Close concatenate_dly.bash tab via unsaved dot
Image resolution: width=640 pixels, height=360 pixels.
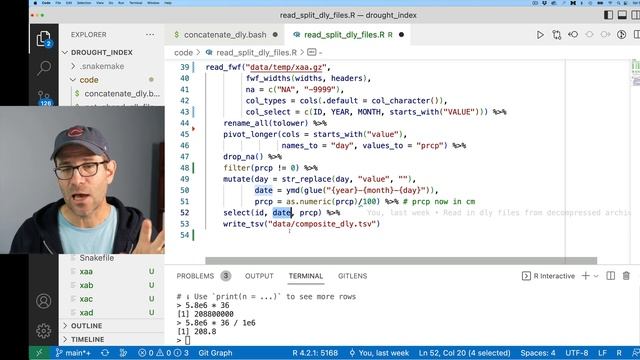[275, 35]
